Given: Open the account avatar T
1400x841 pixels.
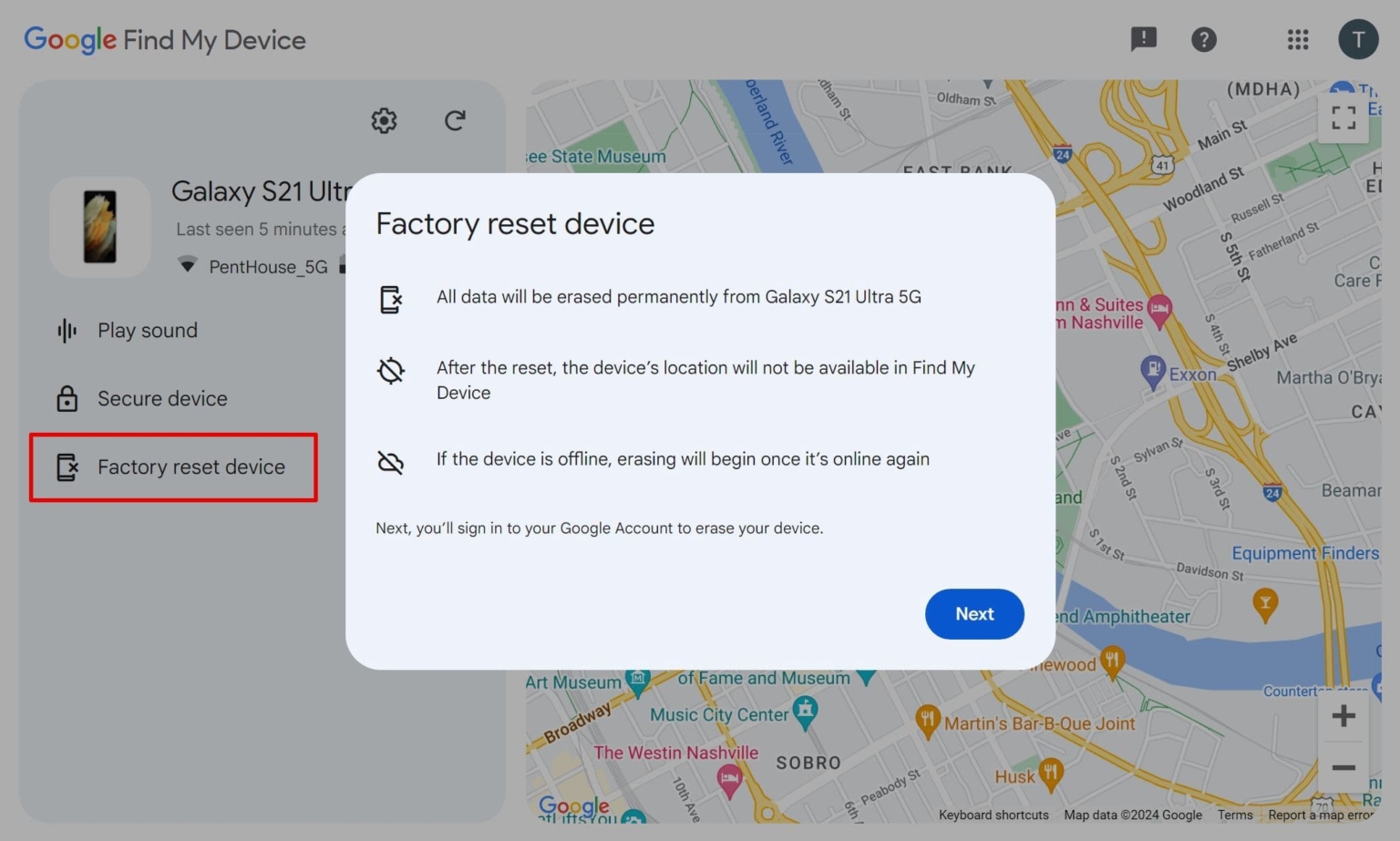Looking at the screenshot, I should pos(1358,39).
